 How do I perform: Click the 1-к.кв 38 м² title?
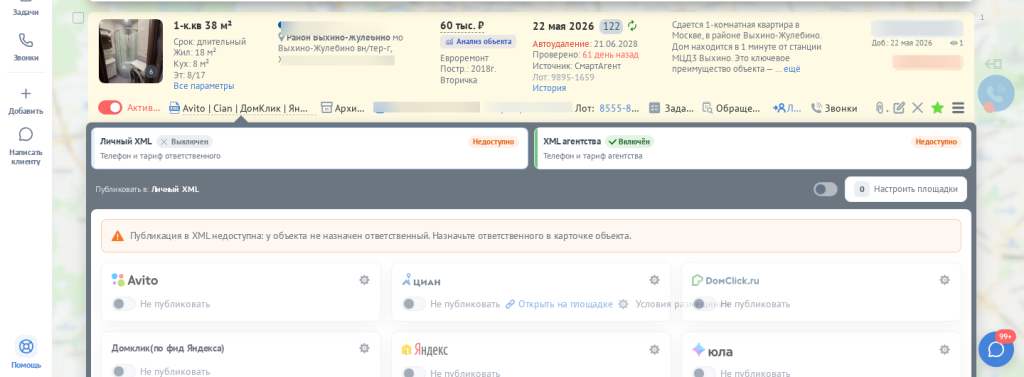(x=202, y=25)
